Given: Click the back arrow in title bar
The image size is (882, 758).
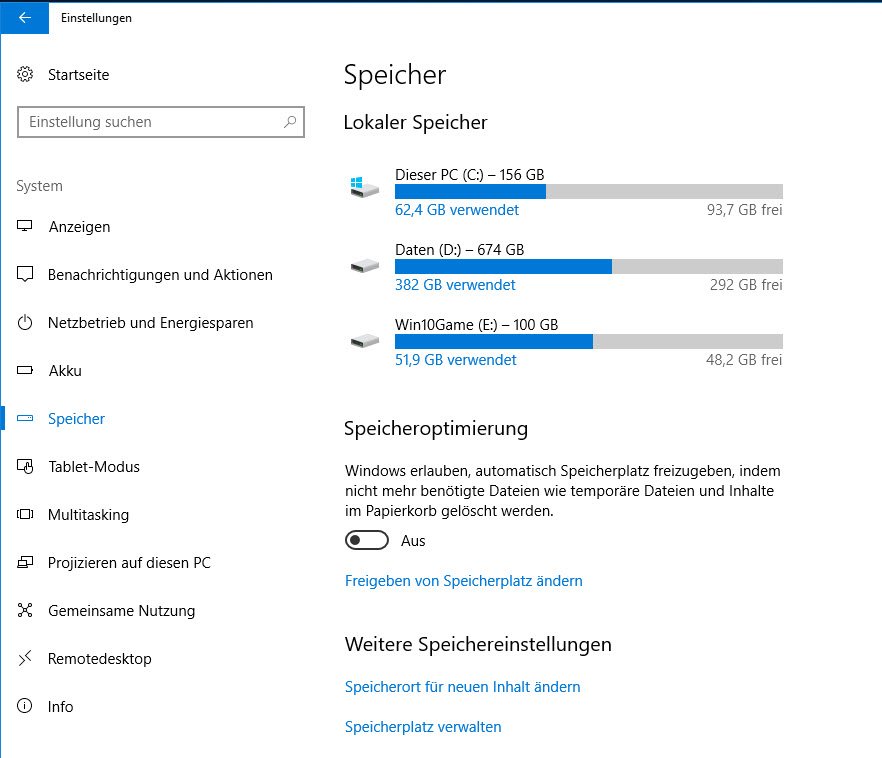Looking at the screenshot, I should [x=24, y=17].
